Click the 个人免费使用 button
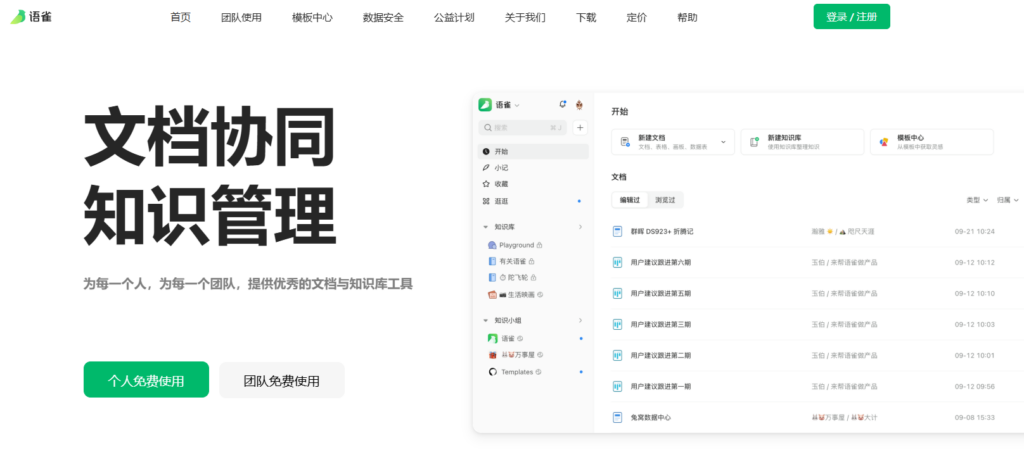1024x464 pixels. (x=146, y=380)
